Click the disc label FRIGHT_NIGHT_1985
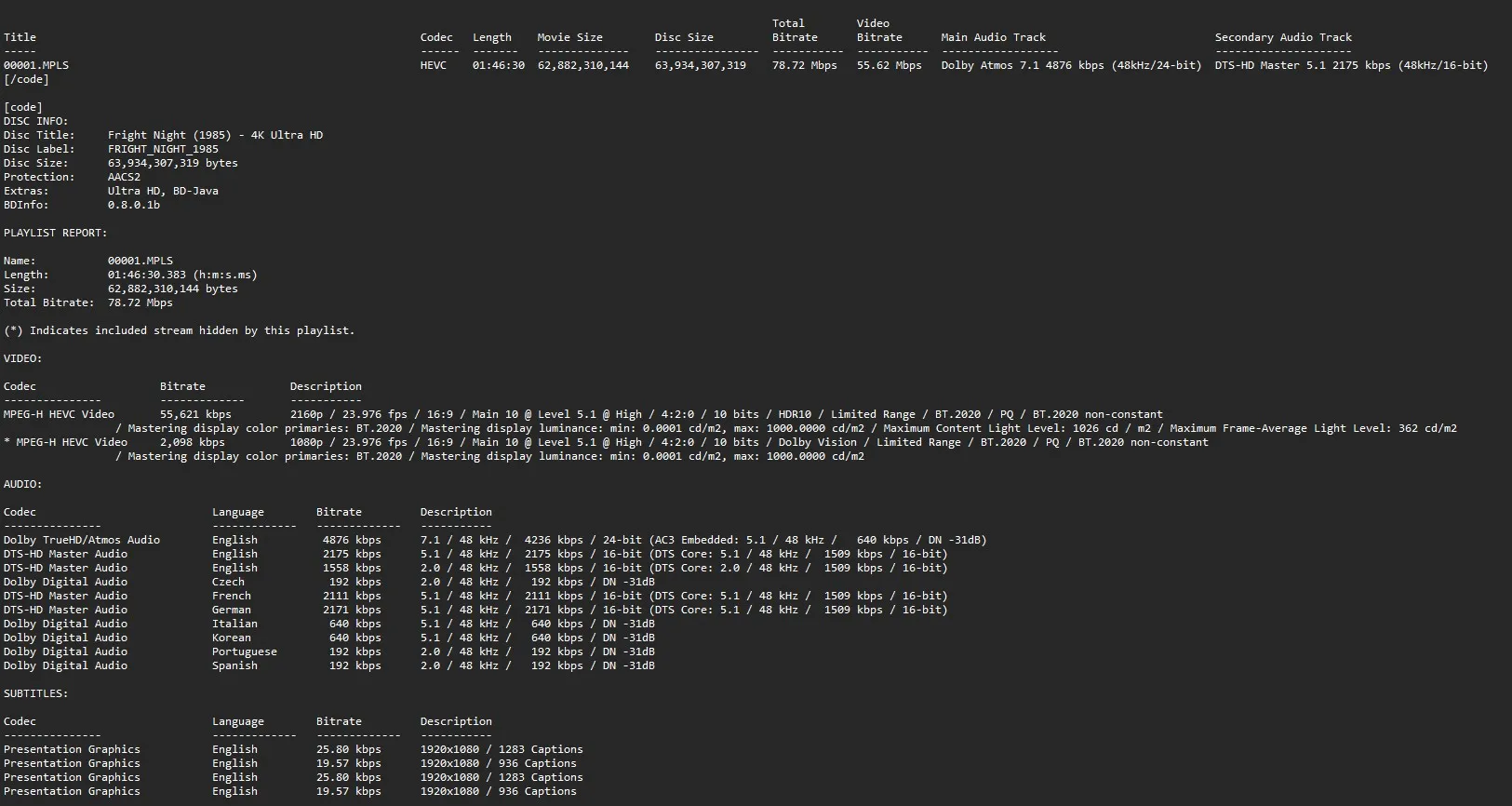This screenshot has height=806, width=1512. click(163, 149)
